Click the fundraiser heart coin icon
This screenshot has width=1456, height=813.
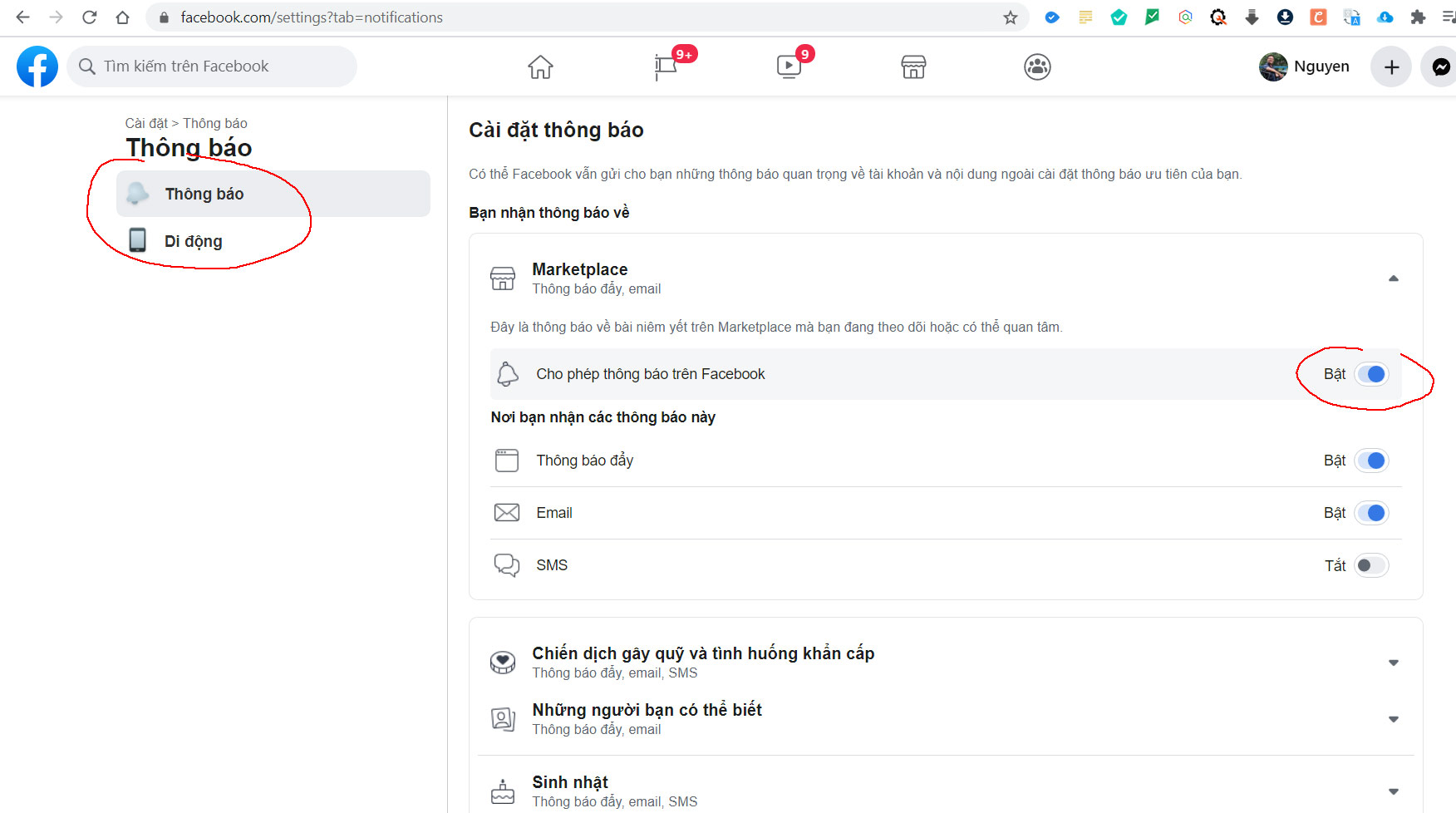tap(503, 663)
